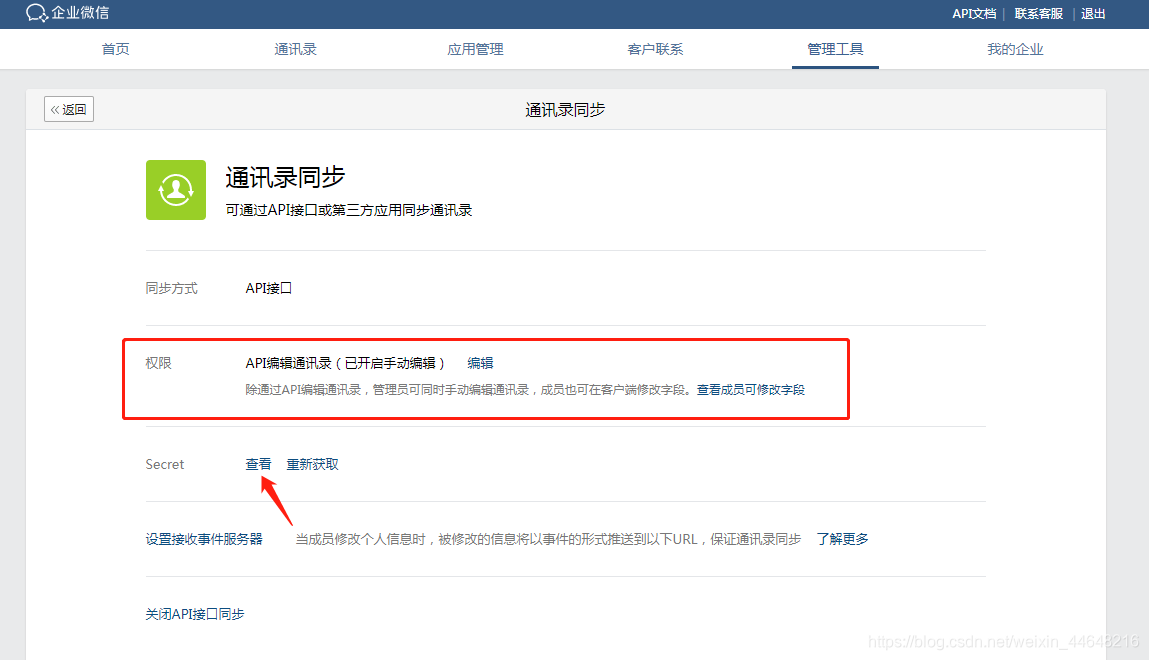
Task: Click the 同步方式 label
Action: click(x=171, y=288)
